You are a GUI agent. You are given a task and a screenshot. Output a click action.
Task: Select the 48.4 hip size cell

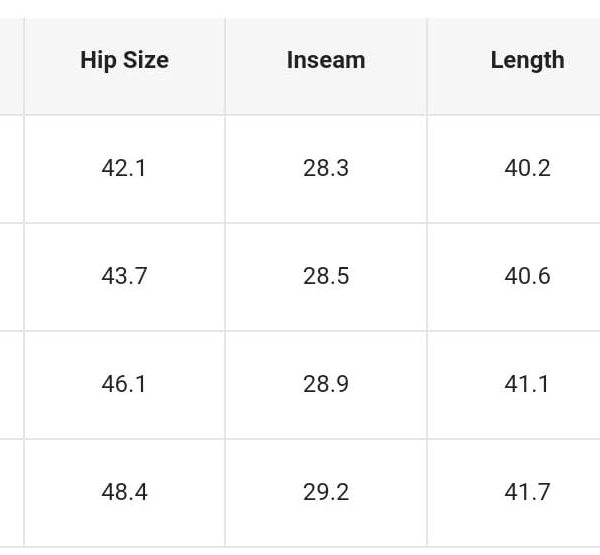pos(124,492)
